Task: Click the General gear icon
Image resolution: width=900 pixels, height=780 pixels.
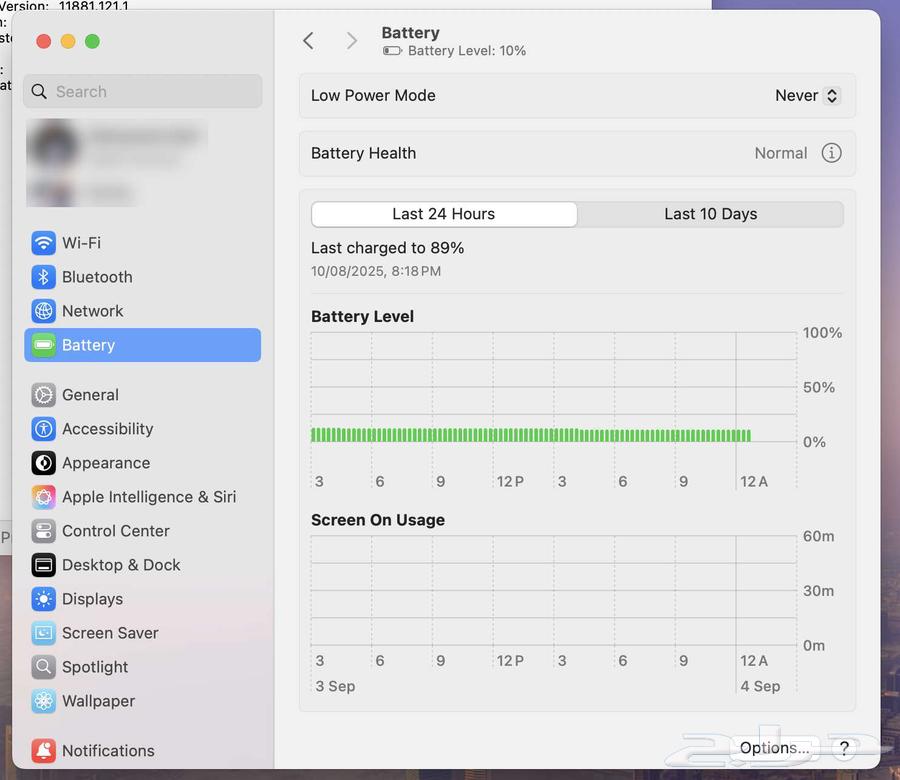Action: [43, 395]
